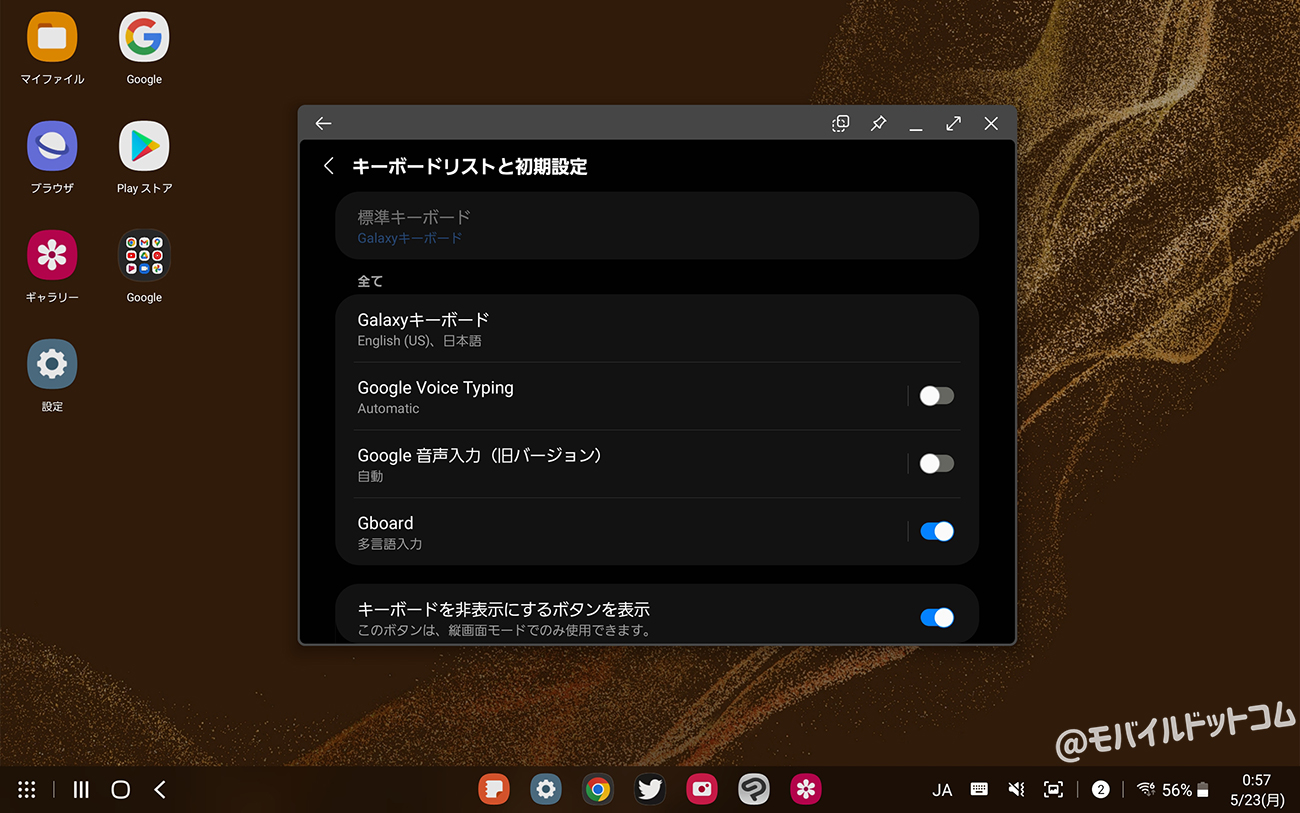Click the screen capture icon in the tray

1053,789
